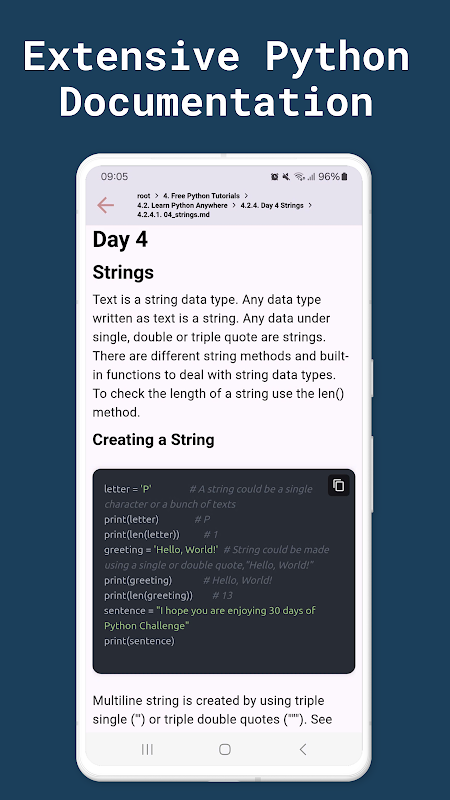Tap the status bar clock 09:05
Viewport: 450px width, 800px height.
[114, 177]
